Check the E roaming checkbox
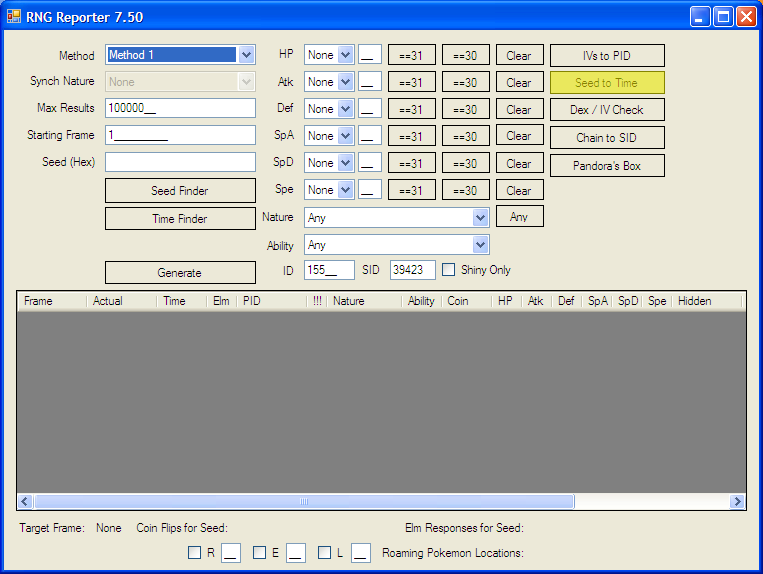 pos(260,552)
